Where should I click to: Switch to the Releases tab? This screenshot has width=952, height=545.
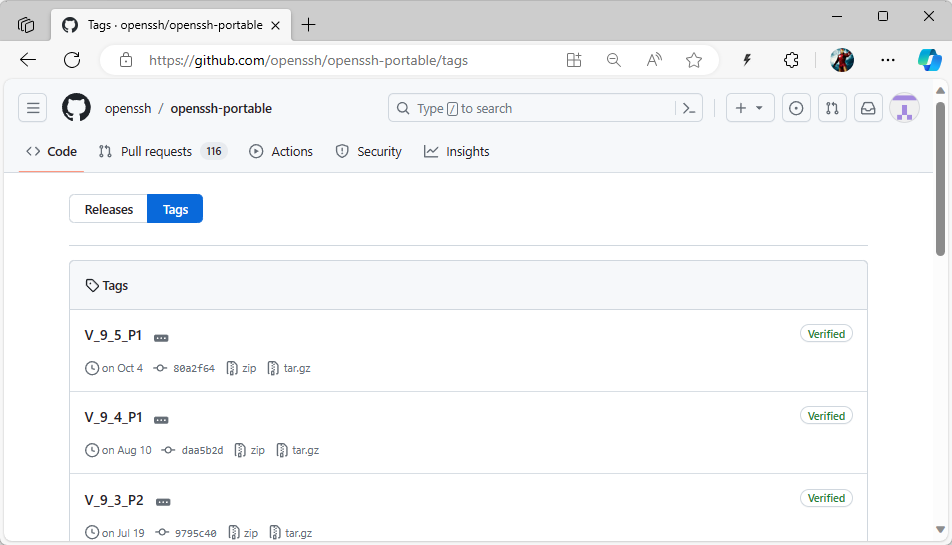click(x=109, y=209)
